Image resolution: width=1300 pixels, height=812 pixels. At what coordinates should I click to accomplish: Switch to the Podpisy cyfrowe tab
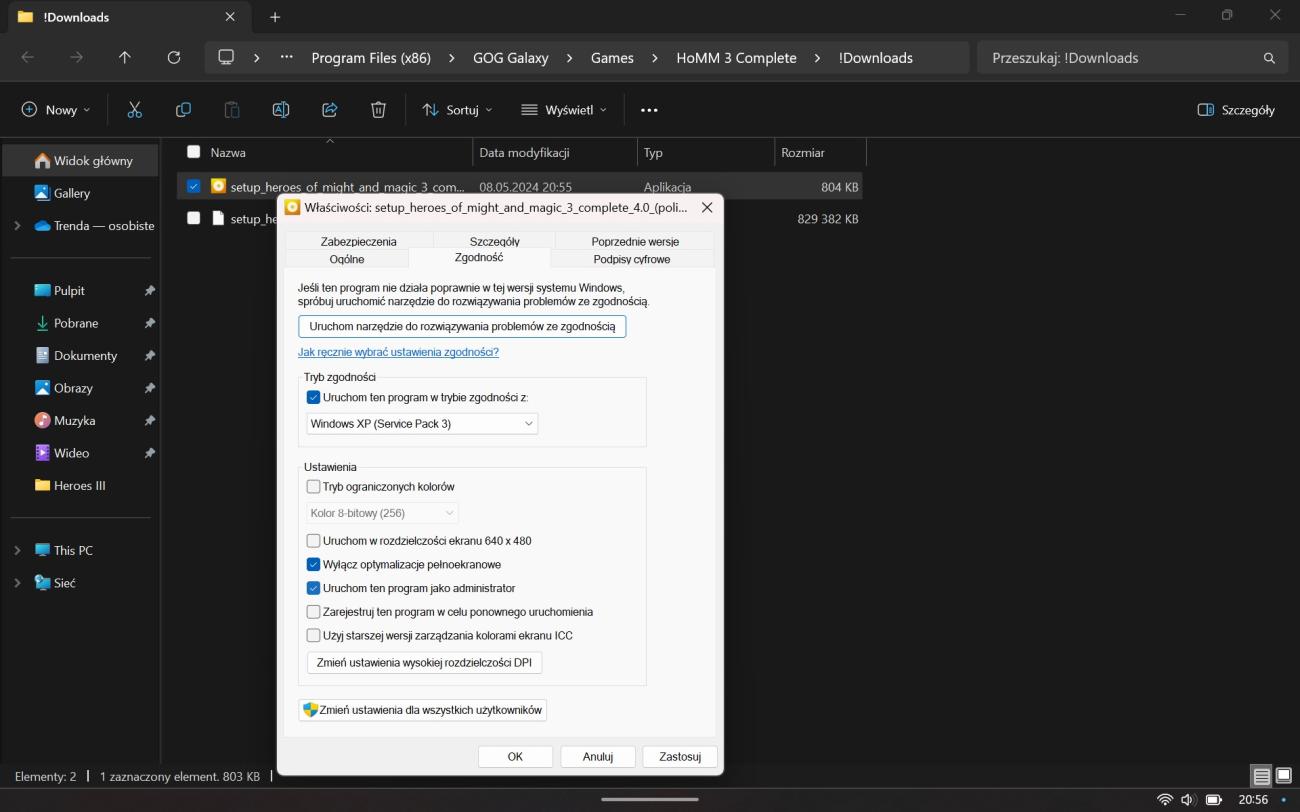631,259
